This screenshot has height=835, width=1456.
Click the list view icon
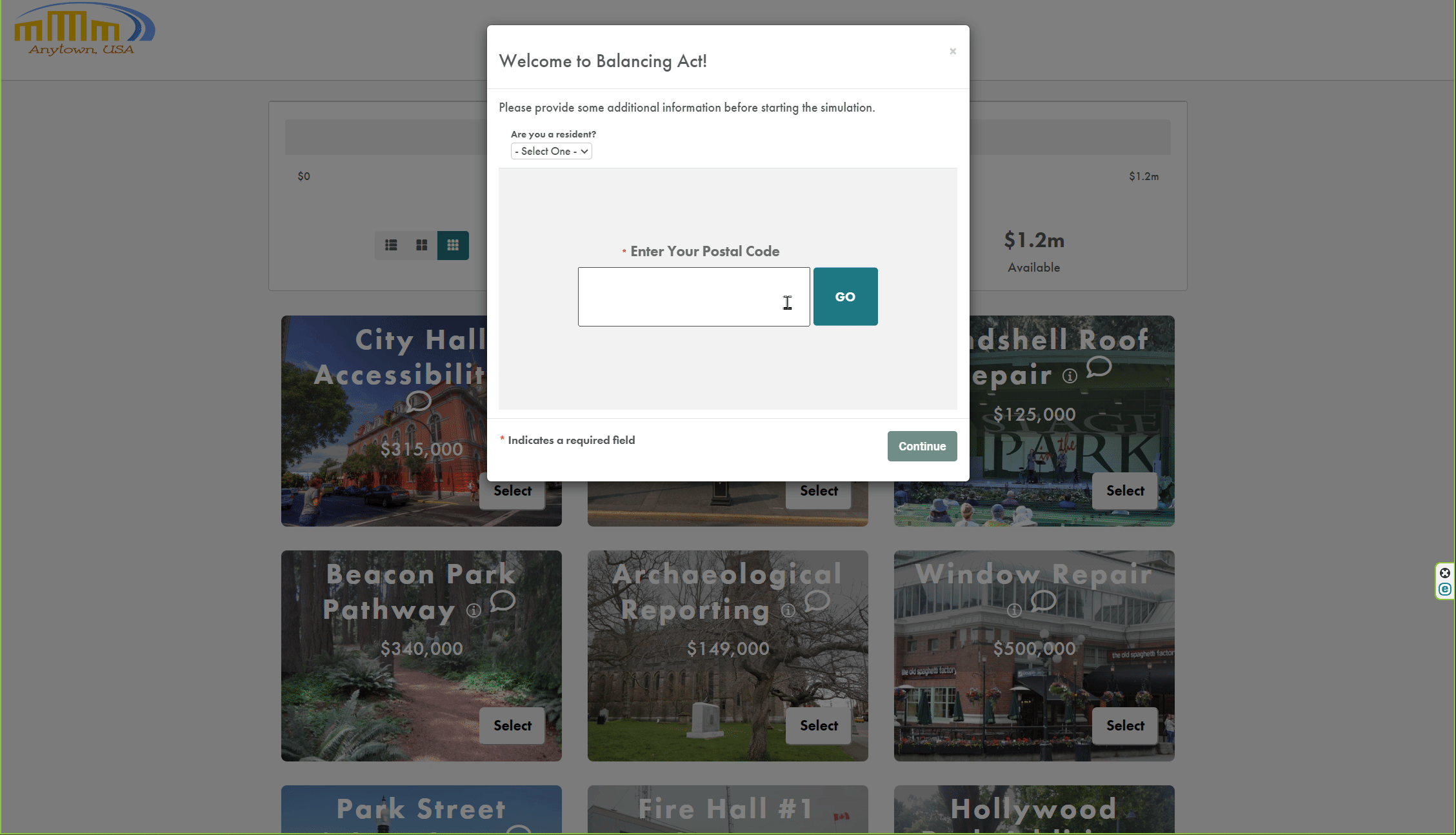391,245
